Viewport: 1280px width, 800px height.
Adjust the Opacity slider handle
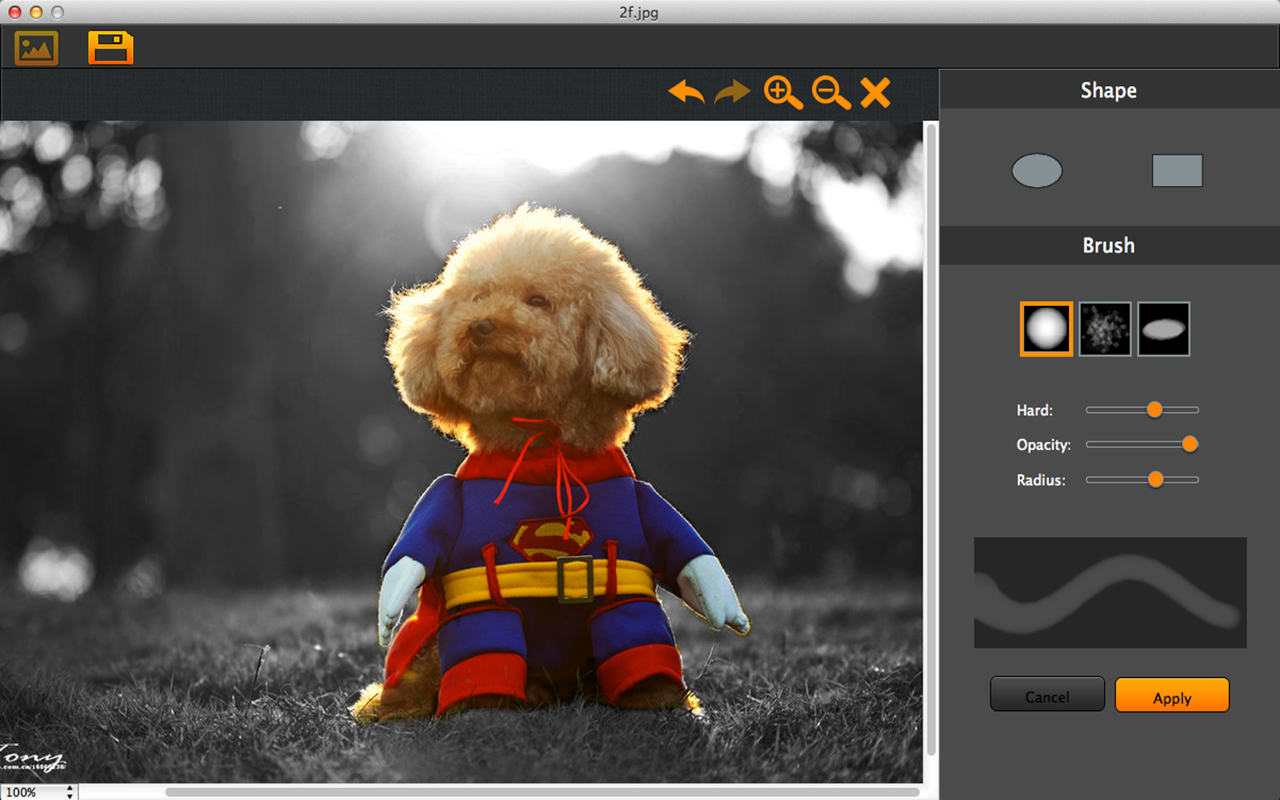click(x=1190, y=444)
